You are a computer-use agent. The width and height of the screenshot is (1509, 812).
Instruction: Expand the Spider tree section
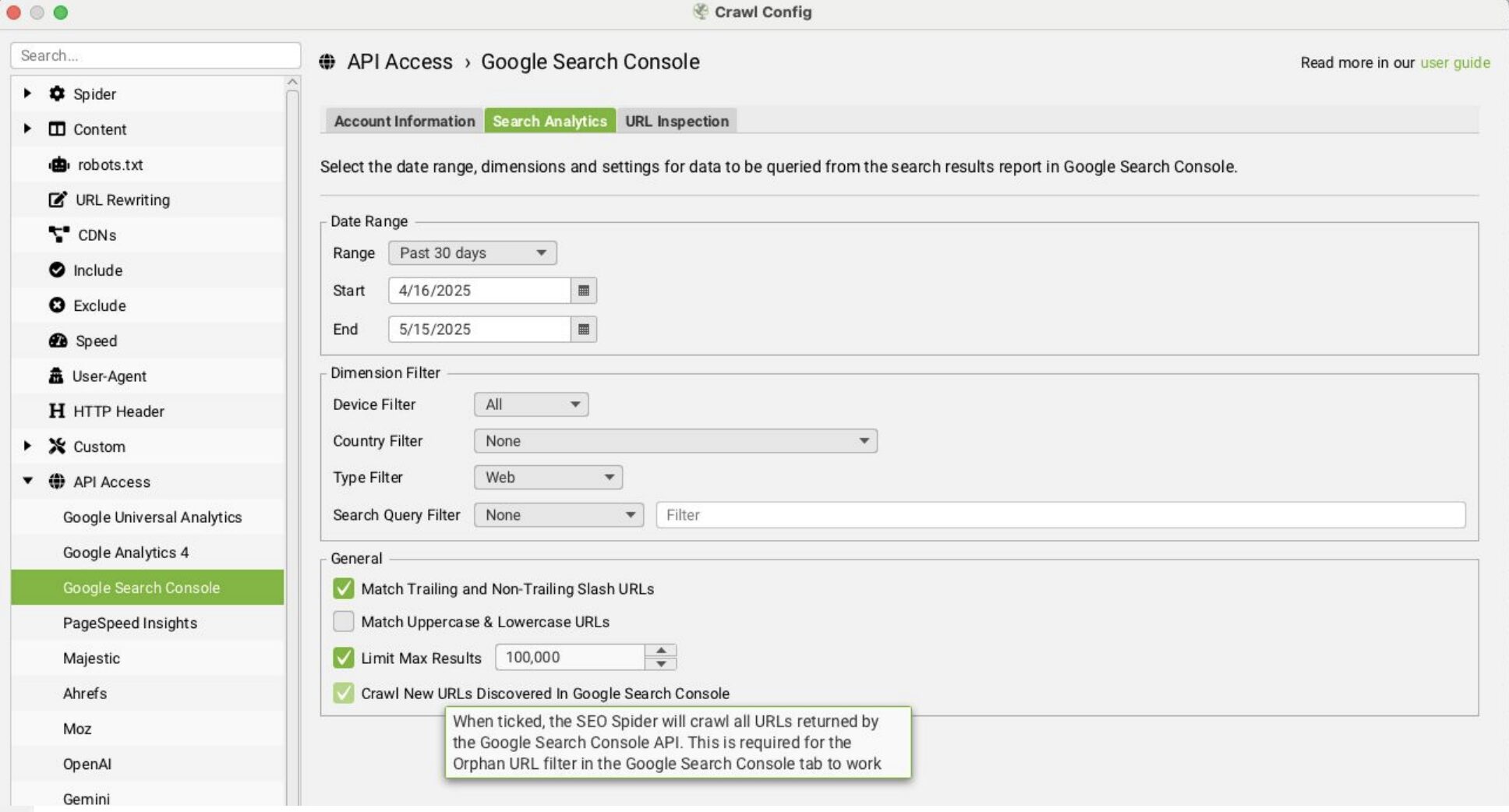(27, 94)
